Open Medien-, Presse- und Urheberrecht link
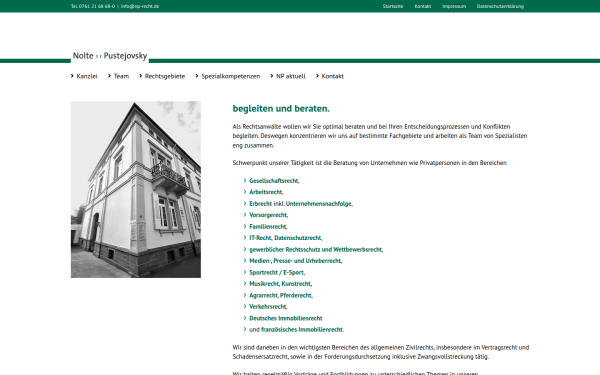The image size is (600, 375). click(296, 261)
